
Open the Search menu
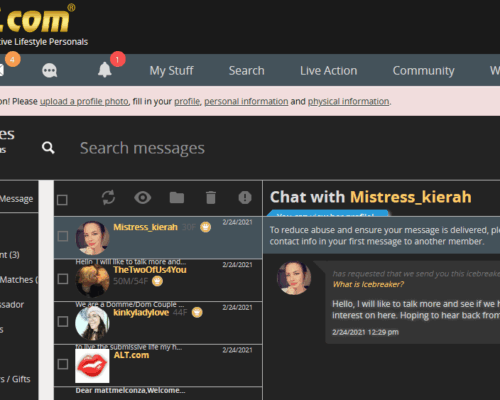247,71
